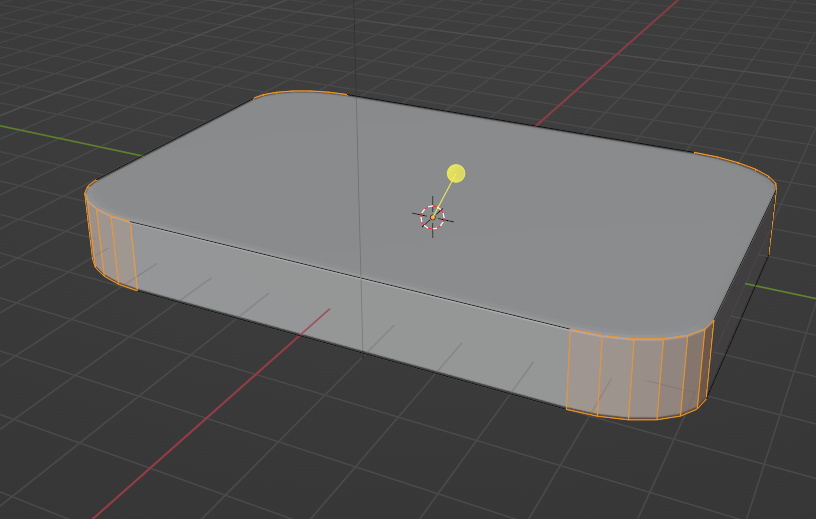The image size is (816, 519).
Task: Click the yellow bevel gizmo handle
Action: 456,173
